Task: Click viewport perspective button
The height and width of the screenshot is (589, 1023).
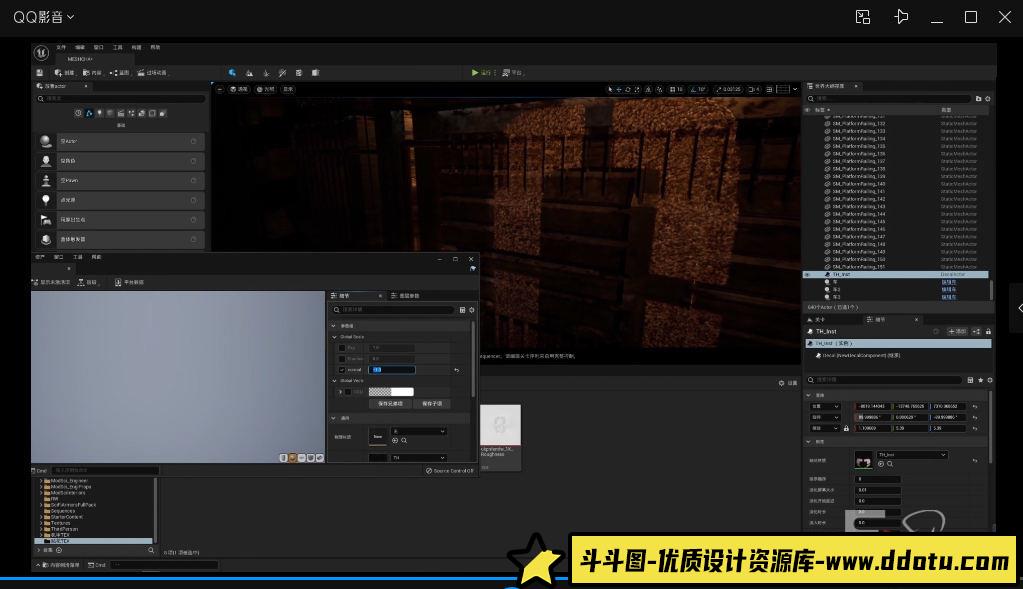Action: click(239, 89)
